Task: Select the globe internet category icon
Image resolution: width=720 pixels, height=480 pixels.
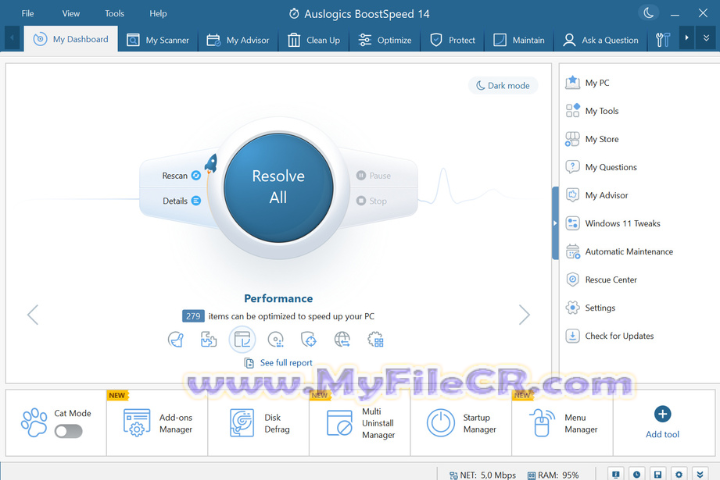Action: [342, 339]
